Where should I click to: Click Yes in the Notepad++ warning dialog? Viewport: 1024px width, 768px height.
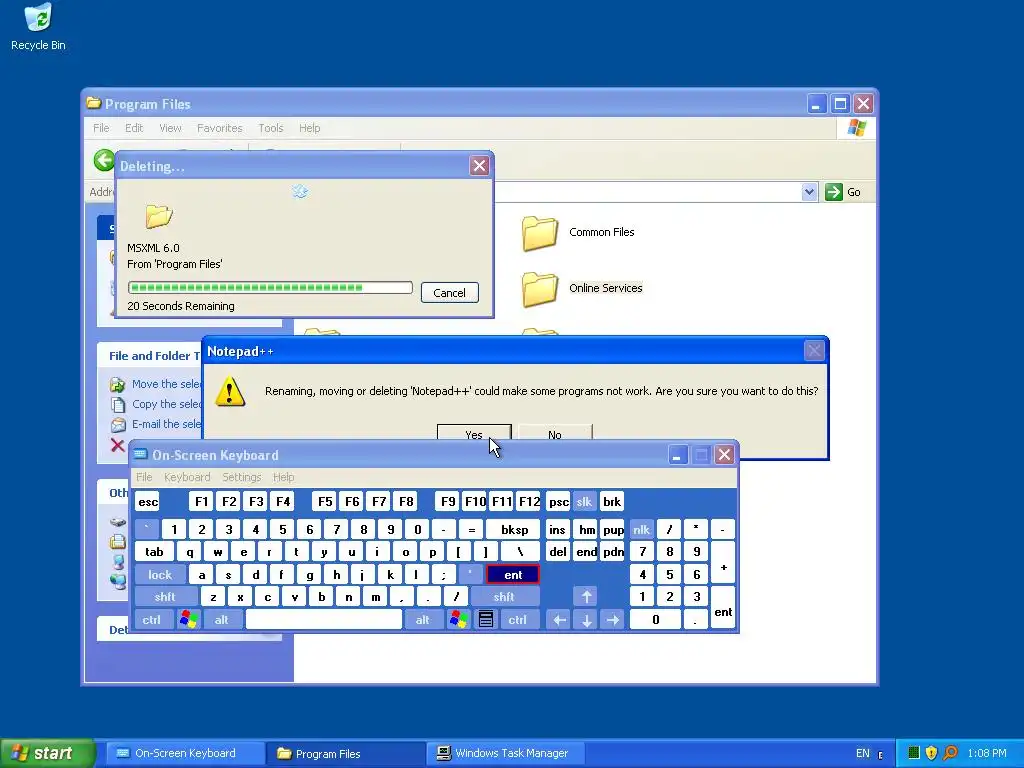474,432
